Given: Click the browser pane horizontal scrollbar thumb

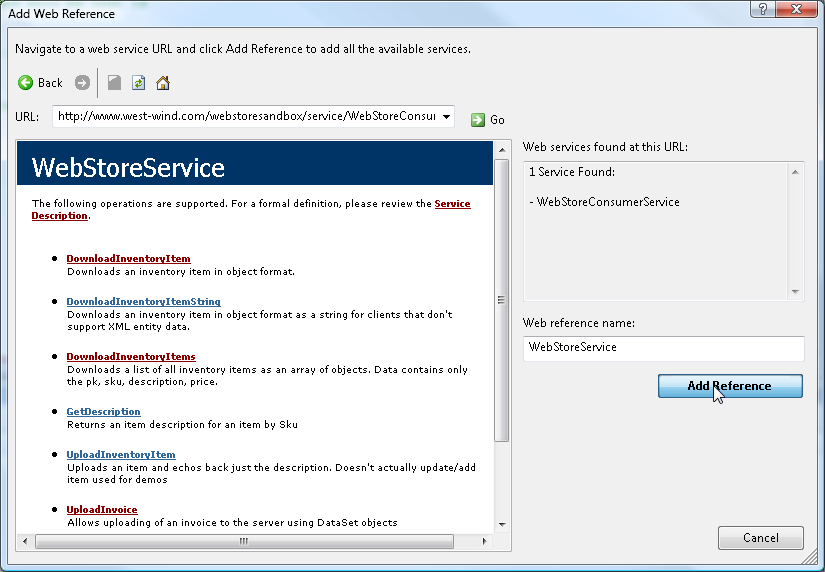Looking at the screenshot, I should coord(244,541).
